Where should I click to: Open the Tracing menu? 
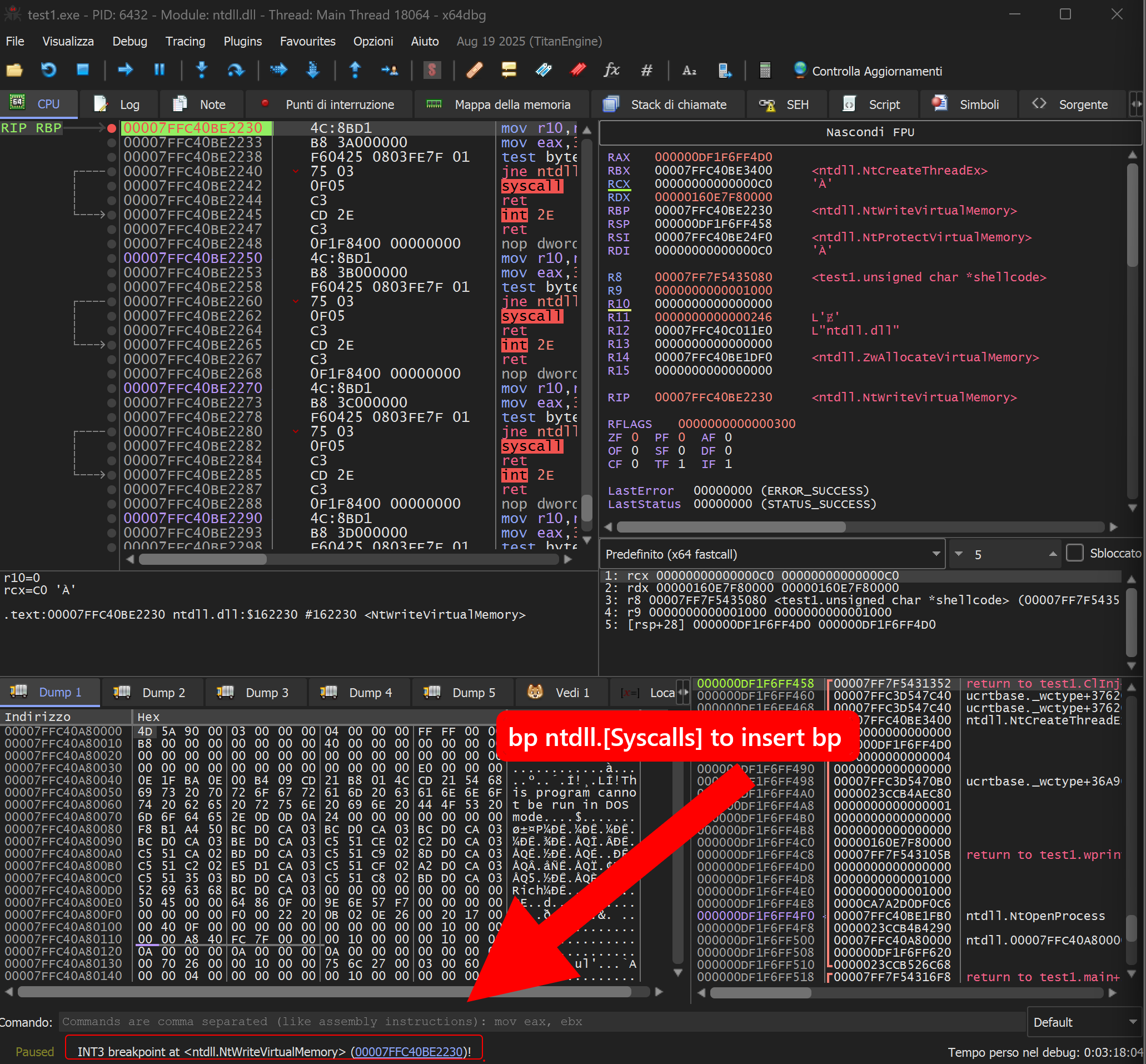[x=185, y=41]
